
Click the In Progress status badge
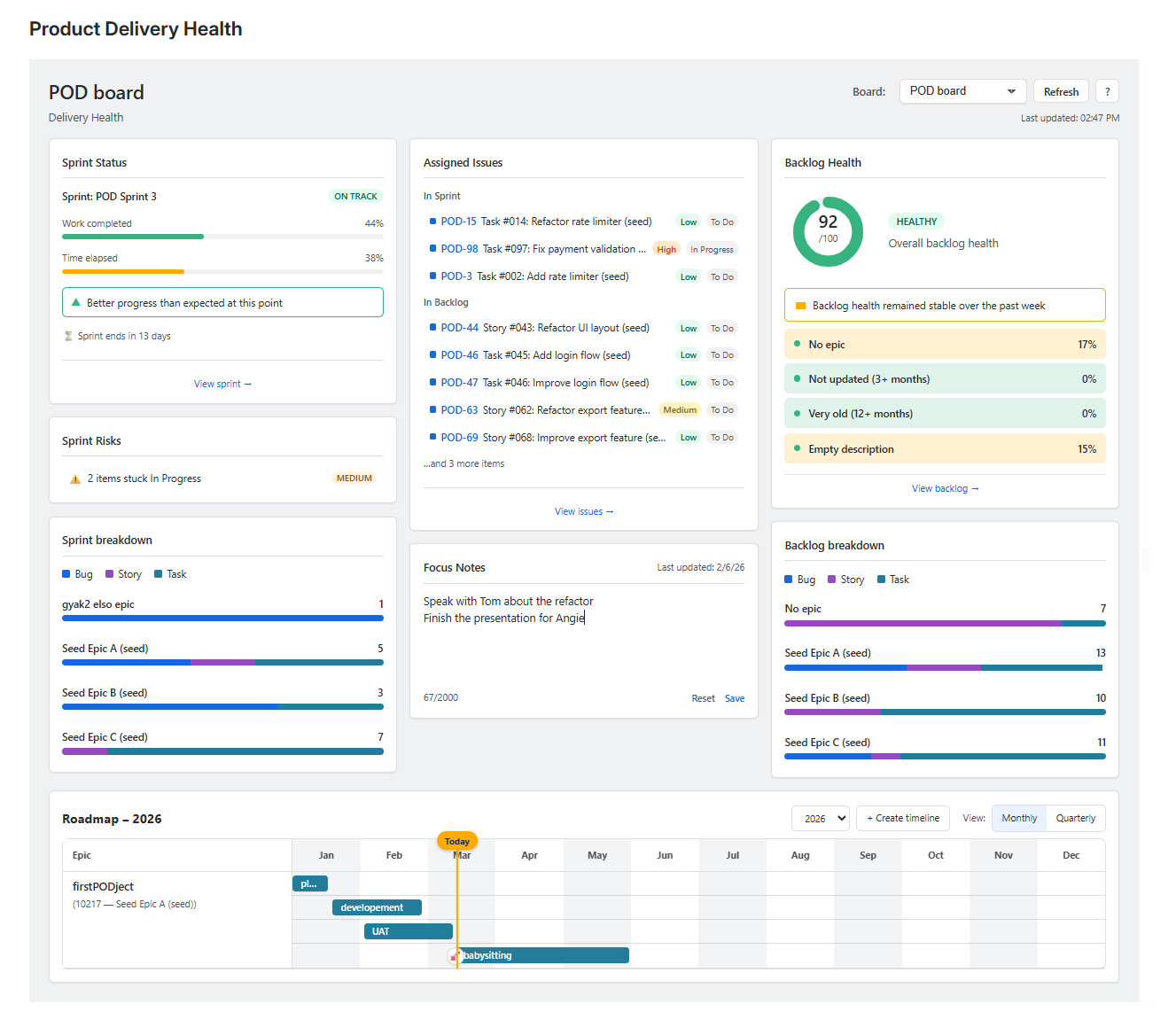[712, 249]
